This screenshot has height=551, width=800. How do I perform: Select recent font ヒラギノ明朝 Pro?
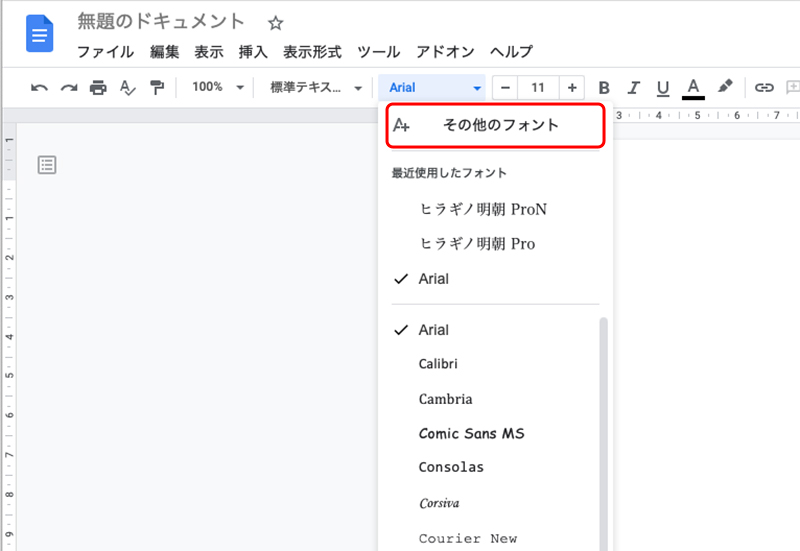495,244
